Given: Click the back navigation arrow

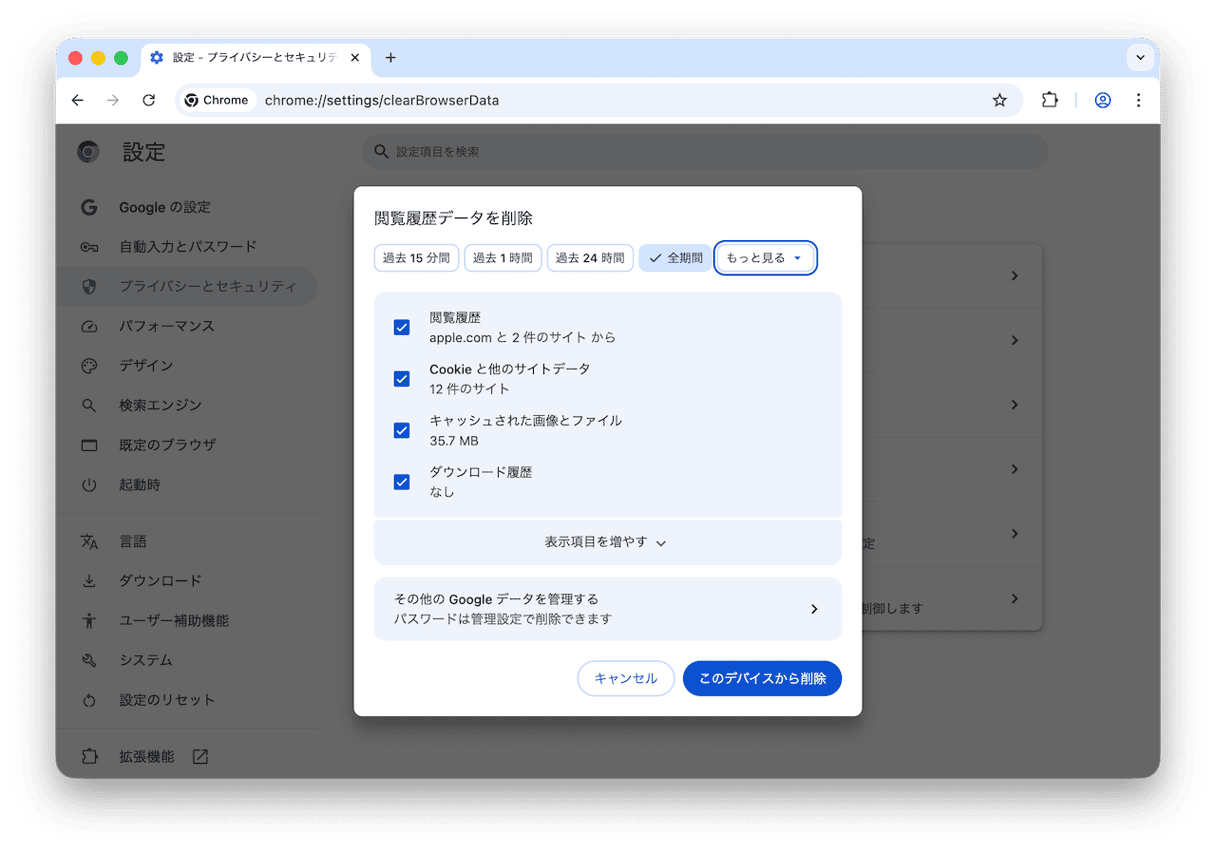Looking at the screenshot, I should (x=78, y=100).
